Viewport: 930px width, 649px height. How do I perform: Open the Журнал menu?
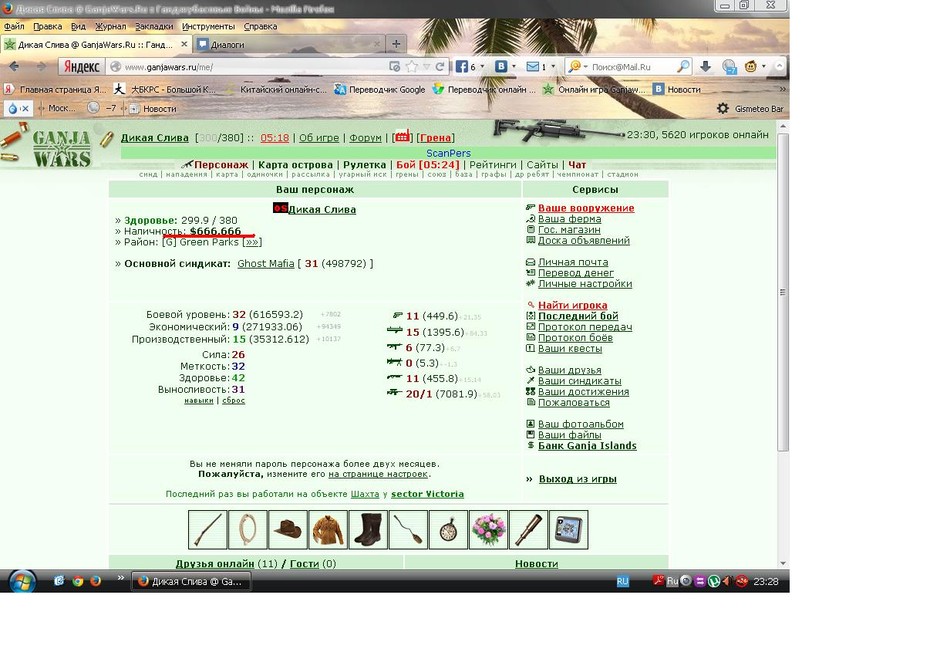point(110,26)
